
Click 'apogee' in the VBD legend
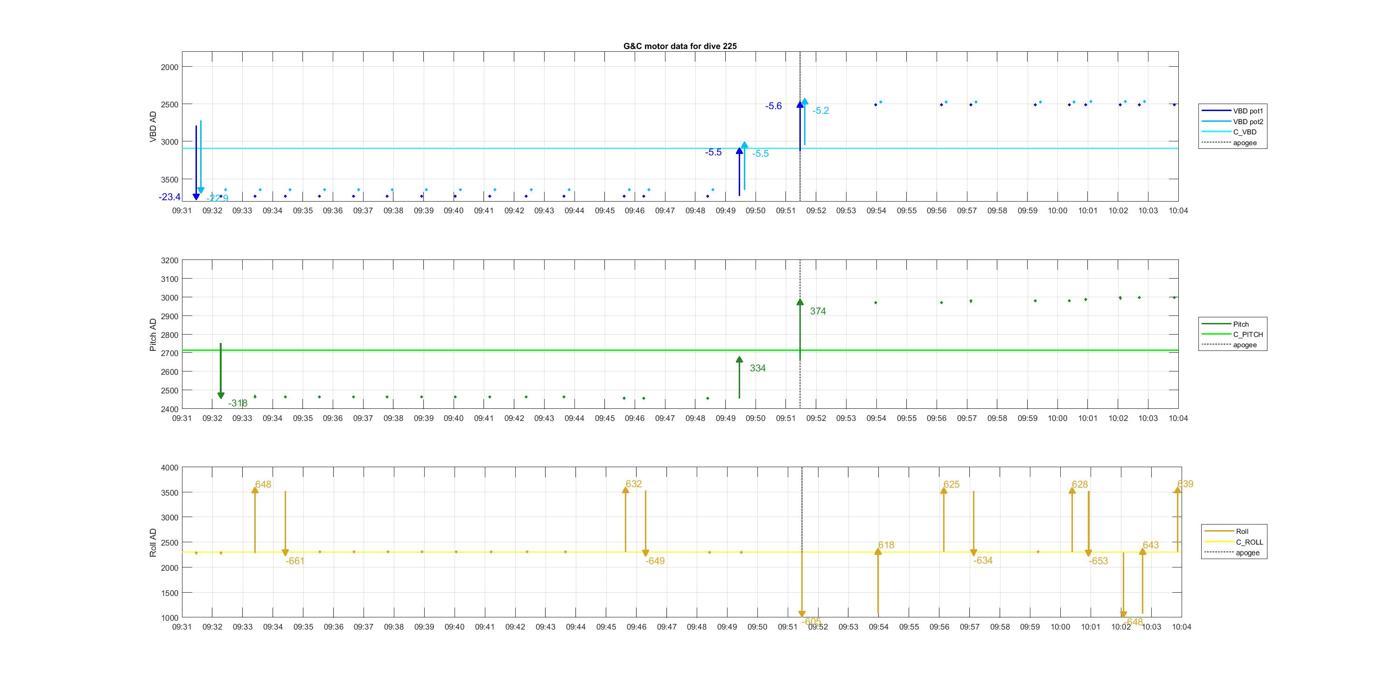coord(1230,143)
